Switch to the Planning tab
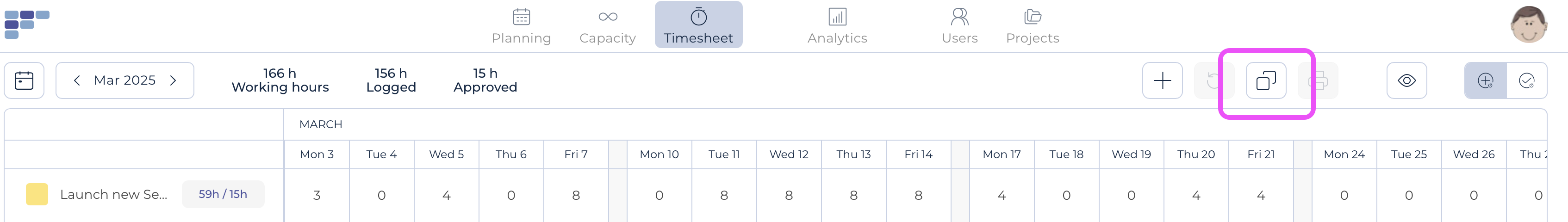The image size is (1568, 222). coord(521,25)
